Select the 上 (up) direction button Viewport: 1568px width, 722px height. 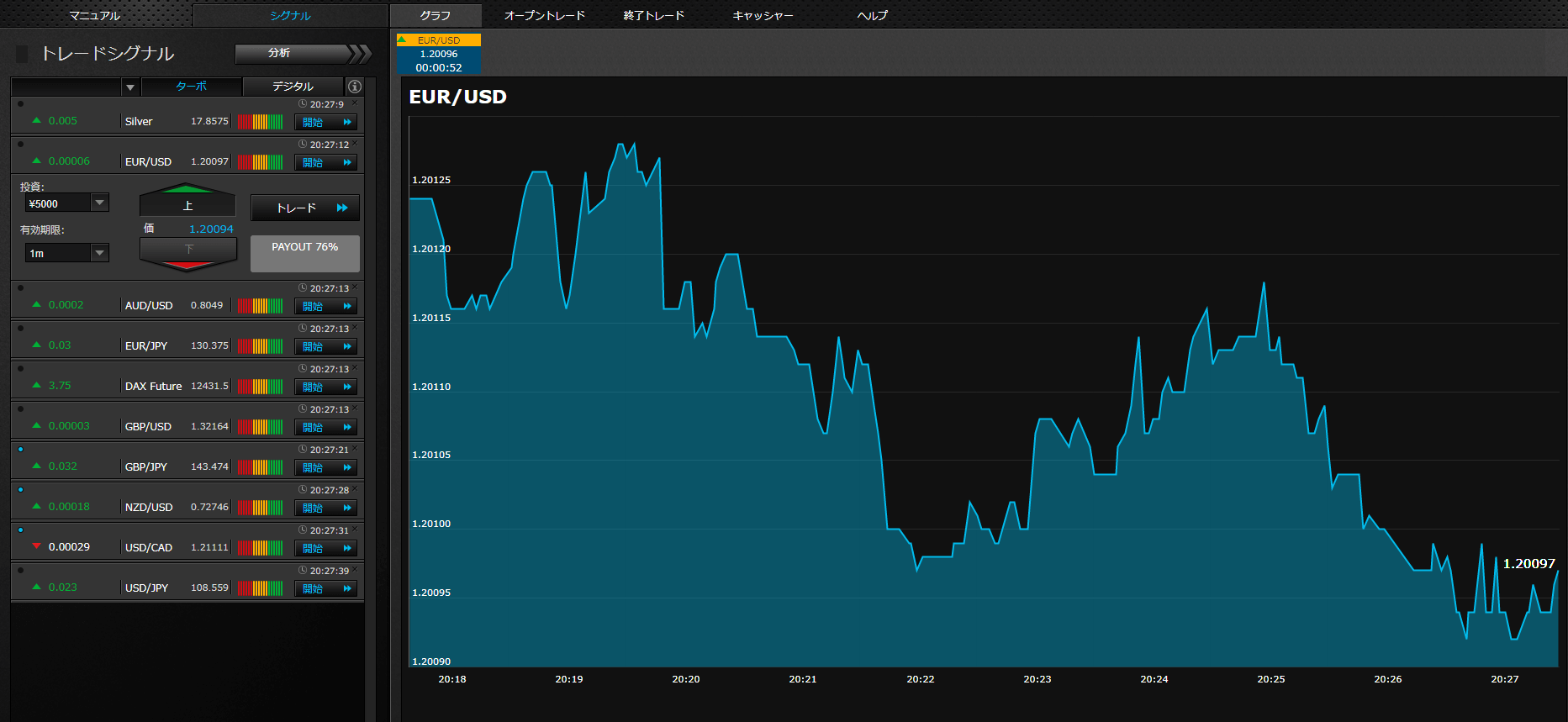click(187, 200)
